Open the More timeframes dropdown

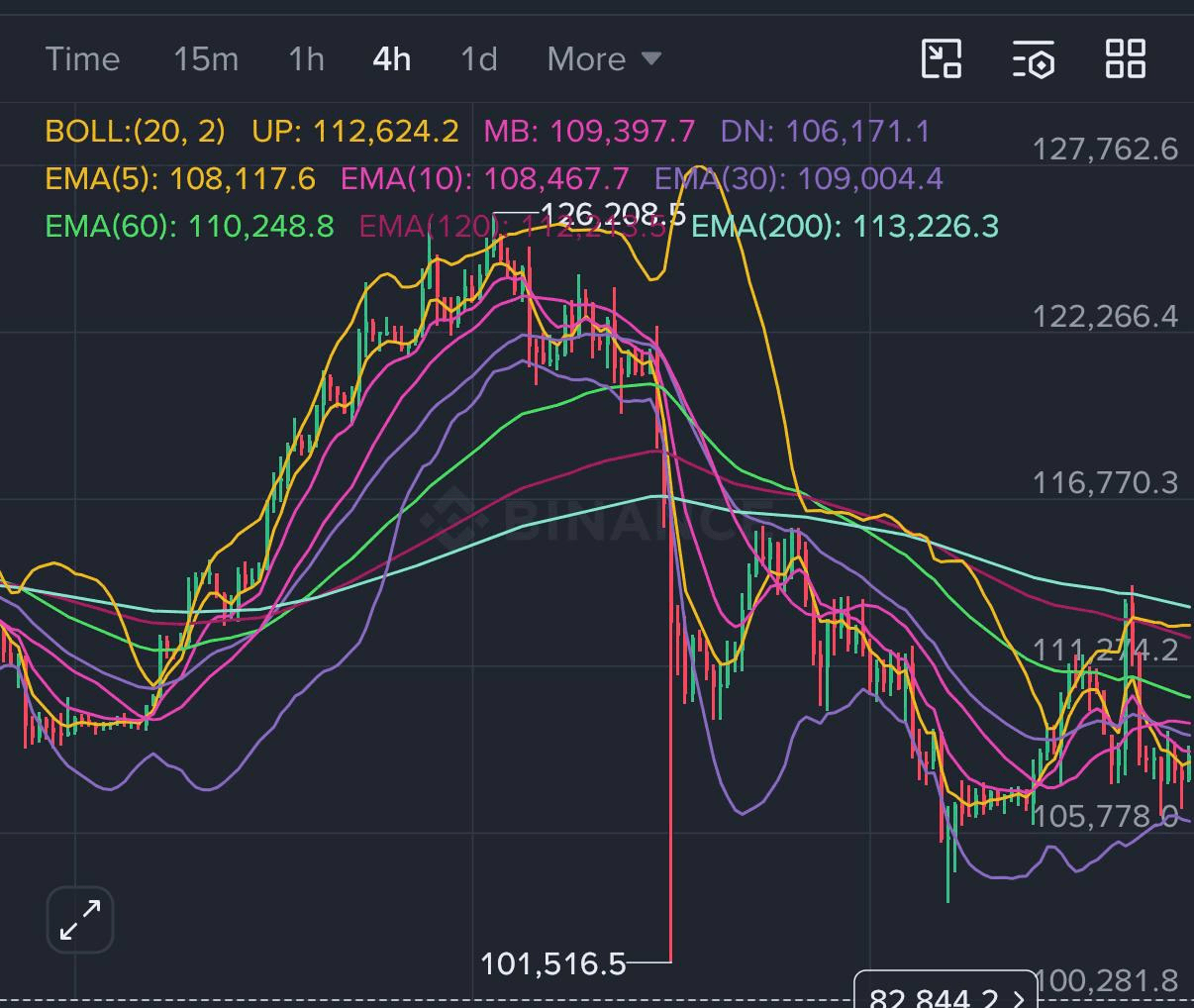(604, 59)
